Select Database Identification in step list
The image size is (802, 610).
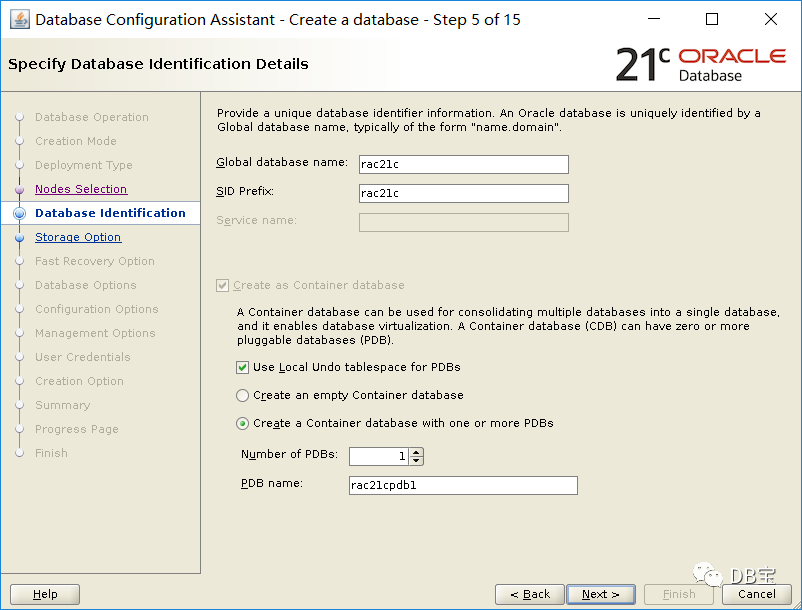click(x=110, y=213)
